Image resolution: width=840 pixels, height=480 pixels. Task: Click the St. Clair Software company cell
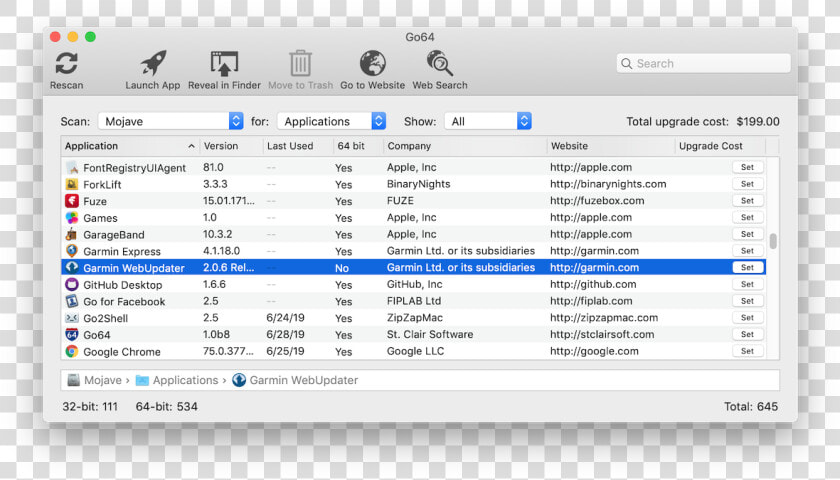430,334
